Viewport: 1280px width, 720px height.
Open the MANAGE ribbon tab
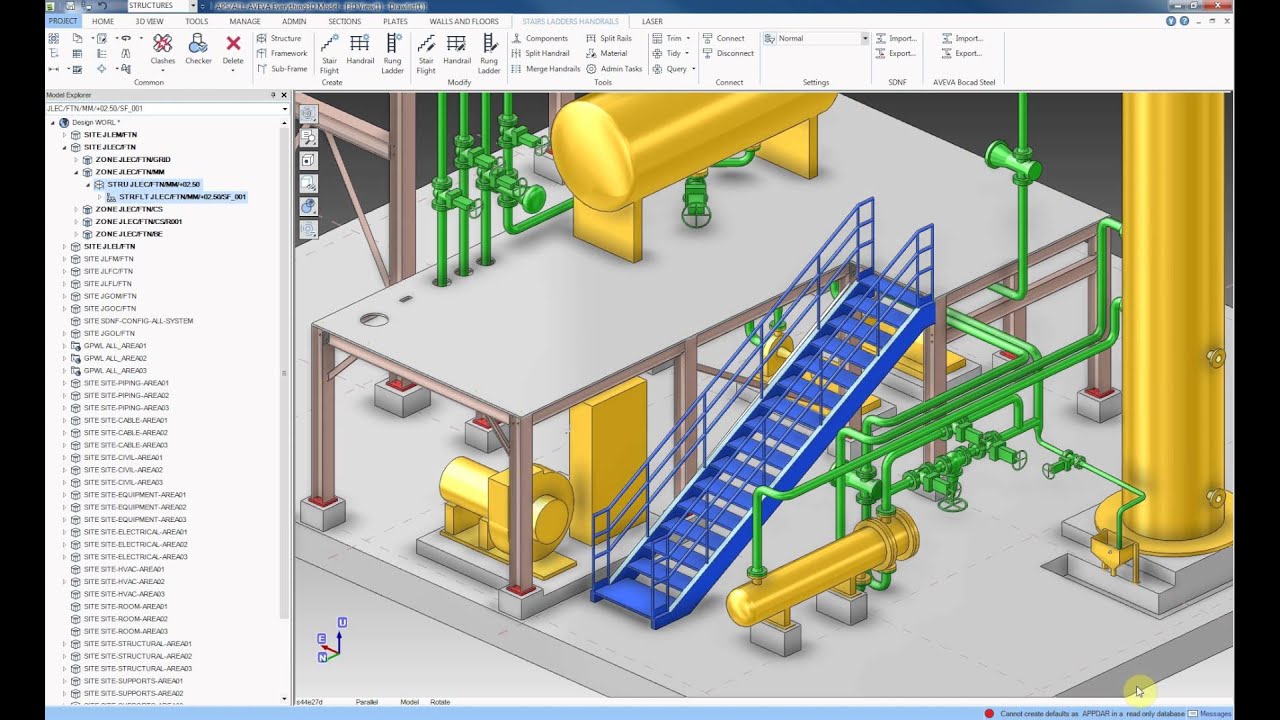(245, 21)
